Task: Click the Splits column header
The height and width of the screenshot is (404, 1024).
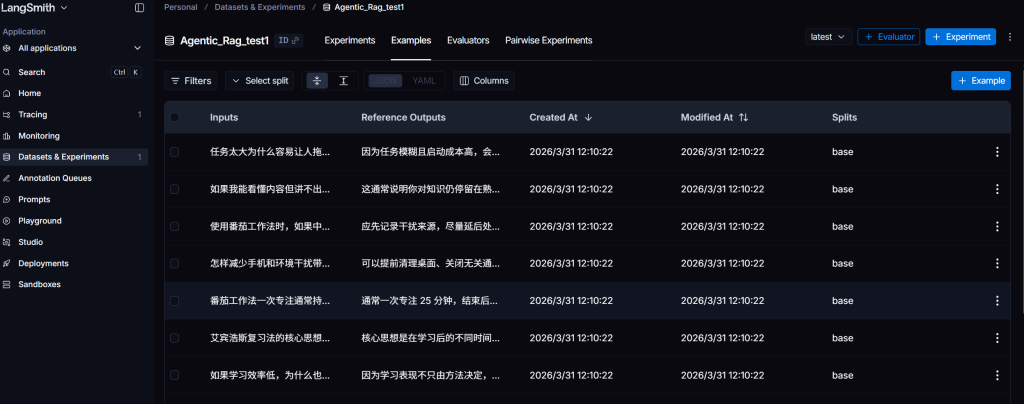Action: [844, 118]
